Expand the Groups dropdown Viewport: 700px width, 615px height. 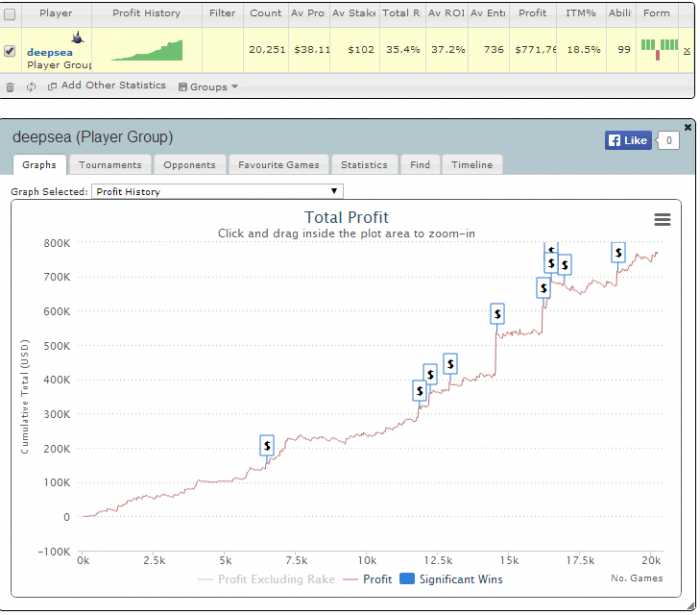tap(208, 87)
